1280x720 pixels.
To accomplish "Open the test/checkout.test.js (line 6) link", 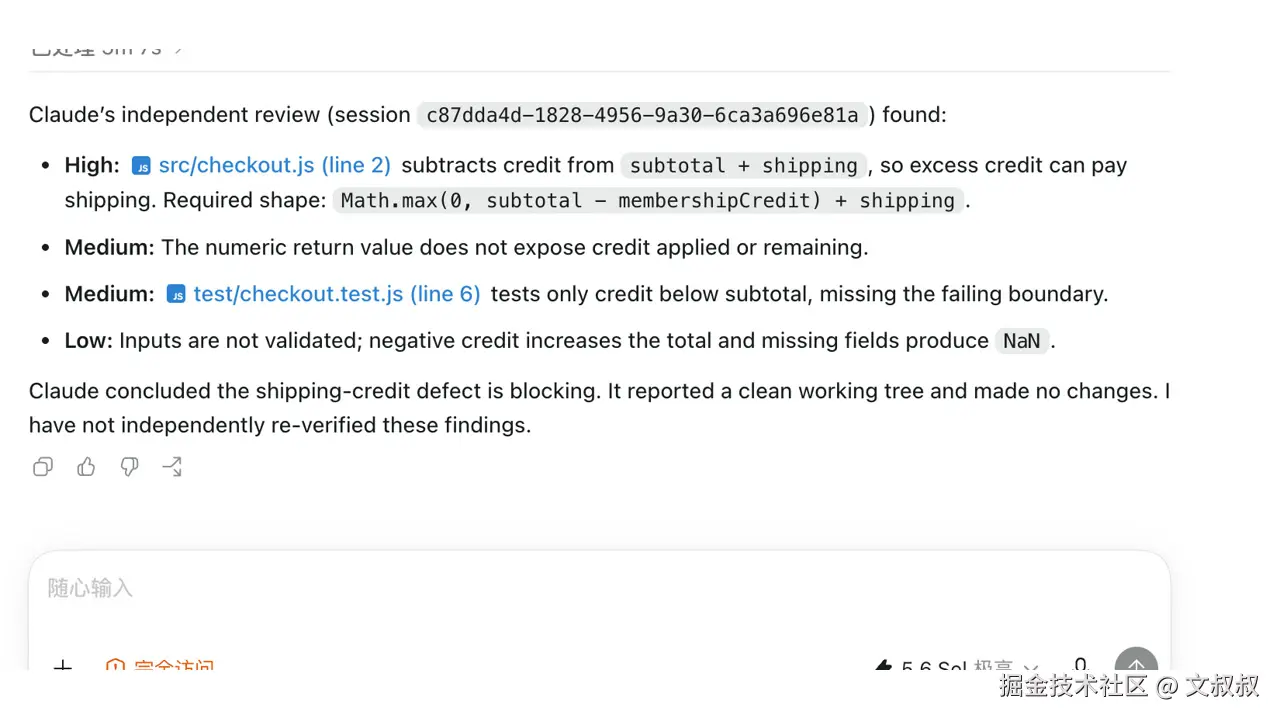I will (x=337, y=293).
